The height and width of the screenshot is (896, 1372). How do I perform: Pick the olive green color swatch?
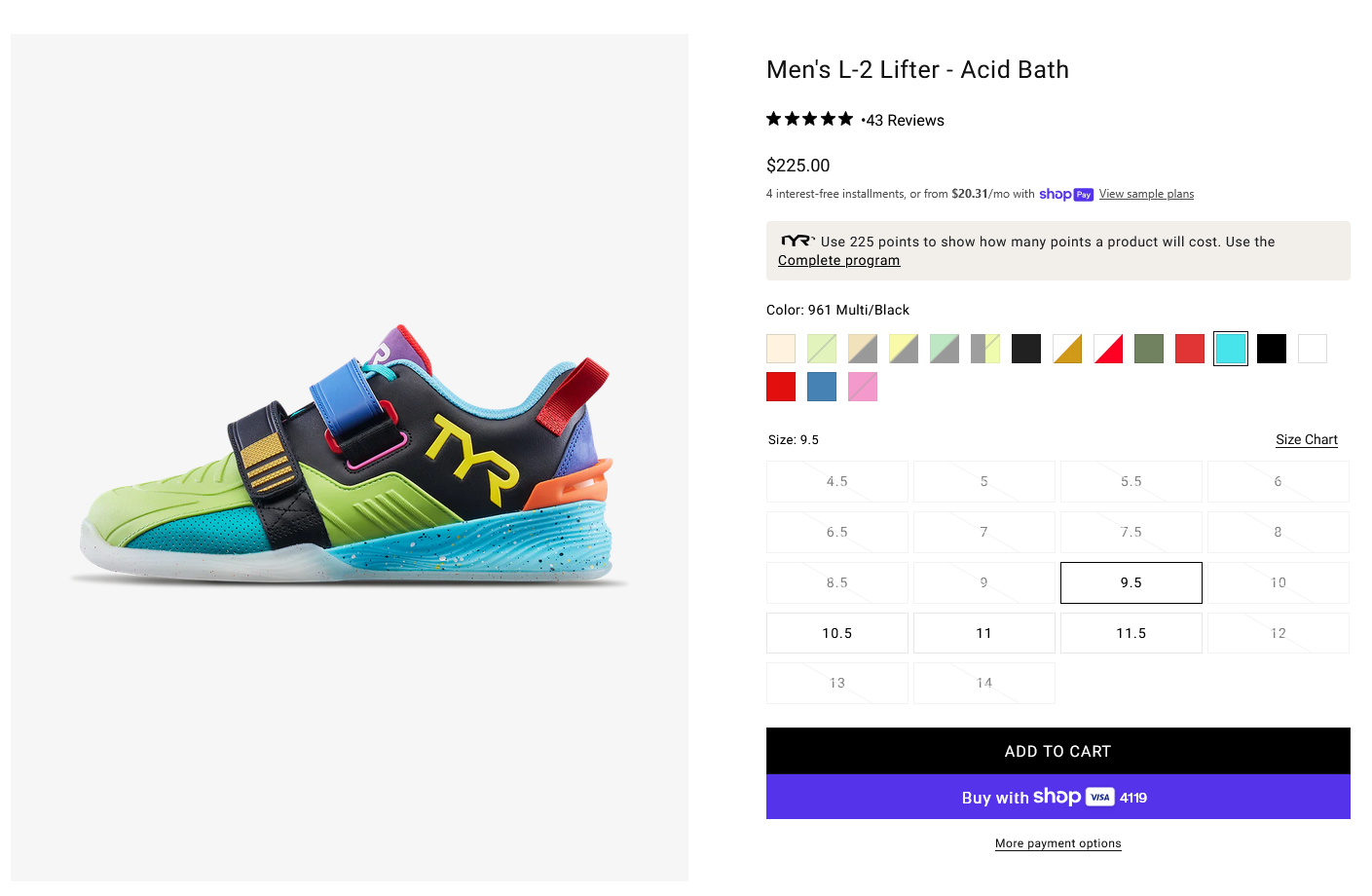point(1149,349)
